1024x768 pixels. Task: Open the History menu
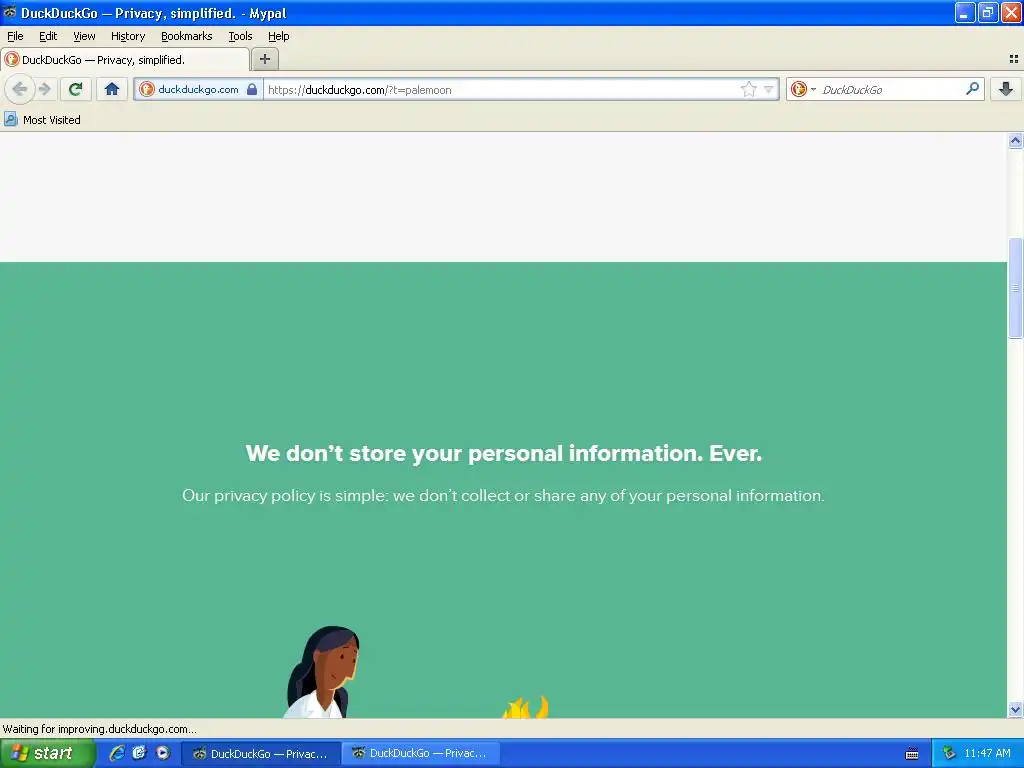[127, 36]
